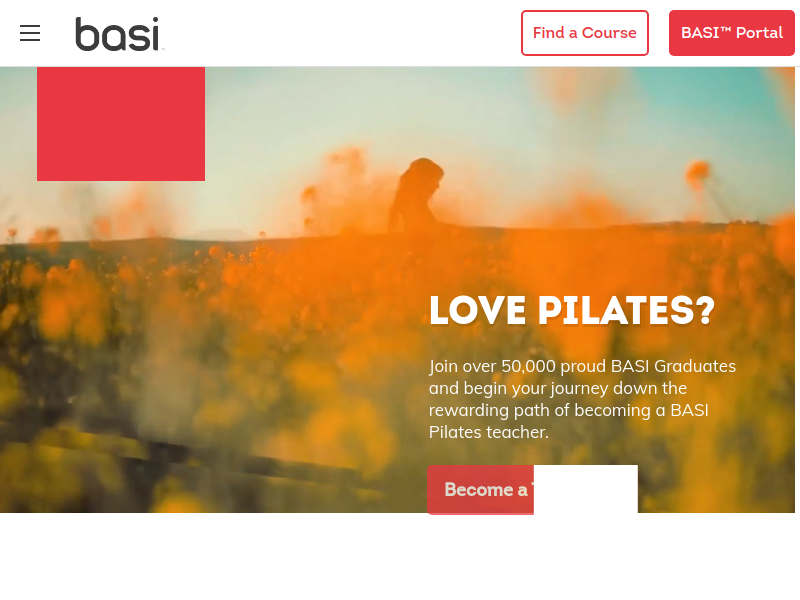Open the Find a Course page
Viewport: 800px width, 600px height.
585,33
